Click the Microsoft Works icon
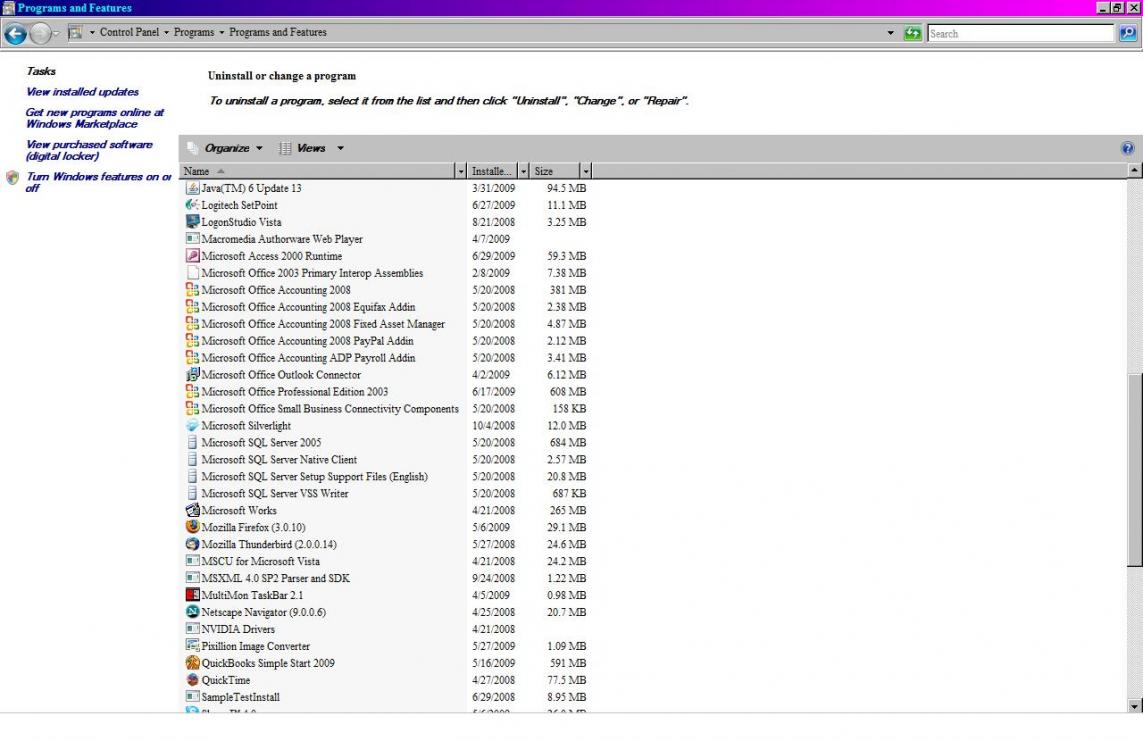The height and width of the screenshot is (741, 1143). tap(192, 510)
